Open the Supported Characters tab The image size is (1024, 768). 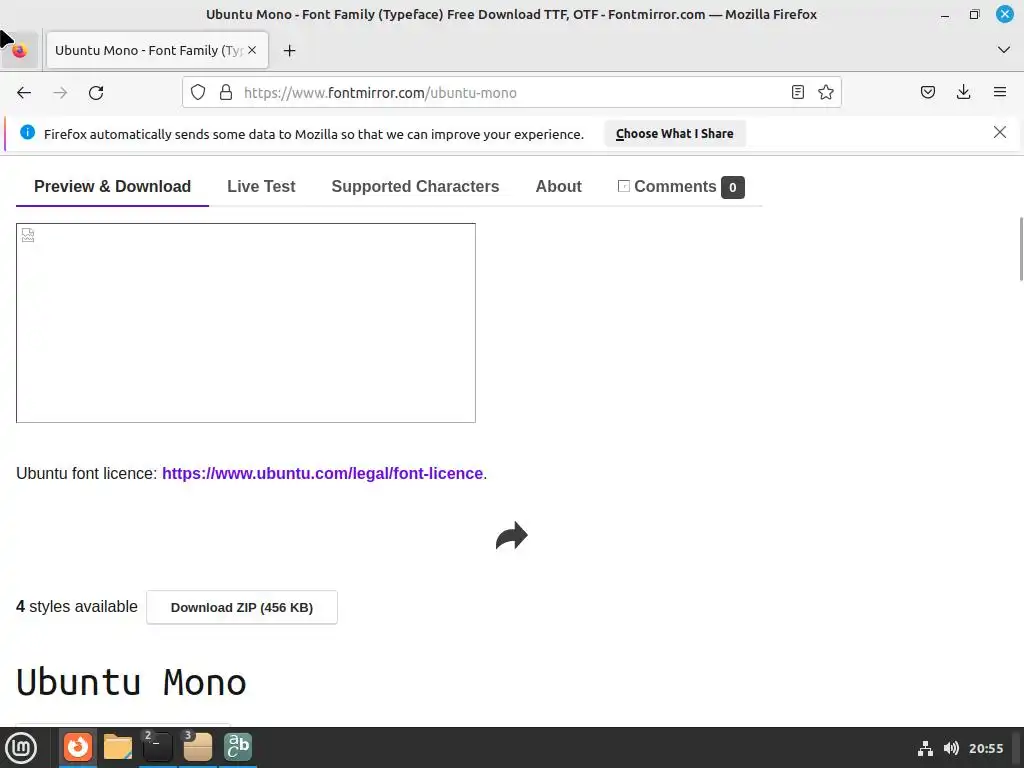point(415,187)
